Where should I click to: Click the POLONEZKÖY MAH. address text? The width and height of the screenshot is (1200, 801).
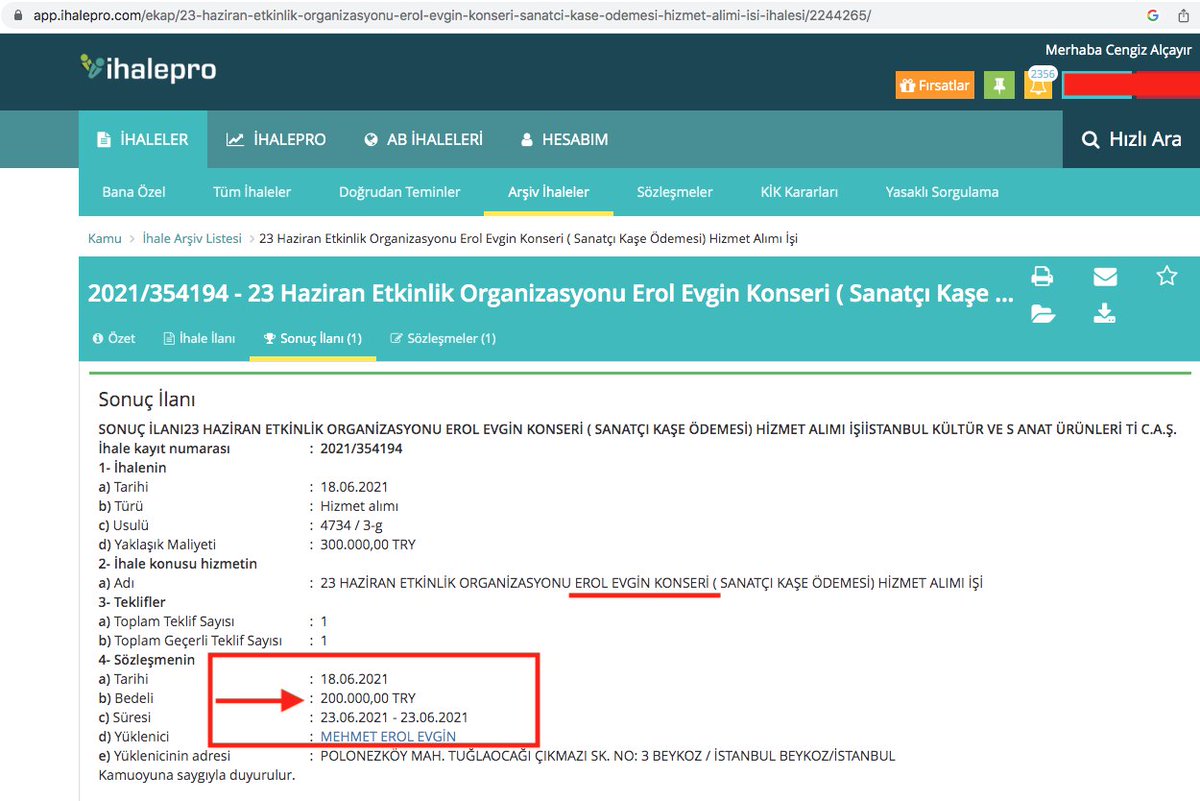click(608, 755)
